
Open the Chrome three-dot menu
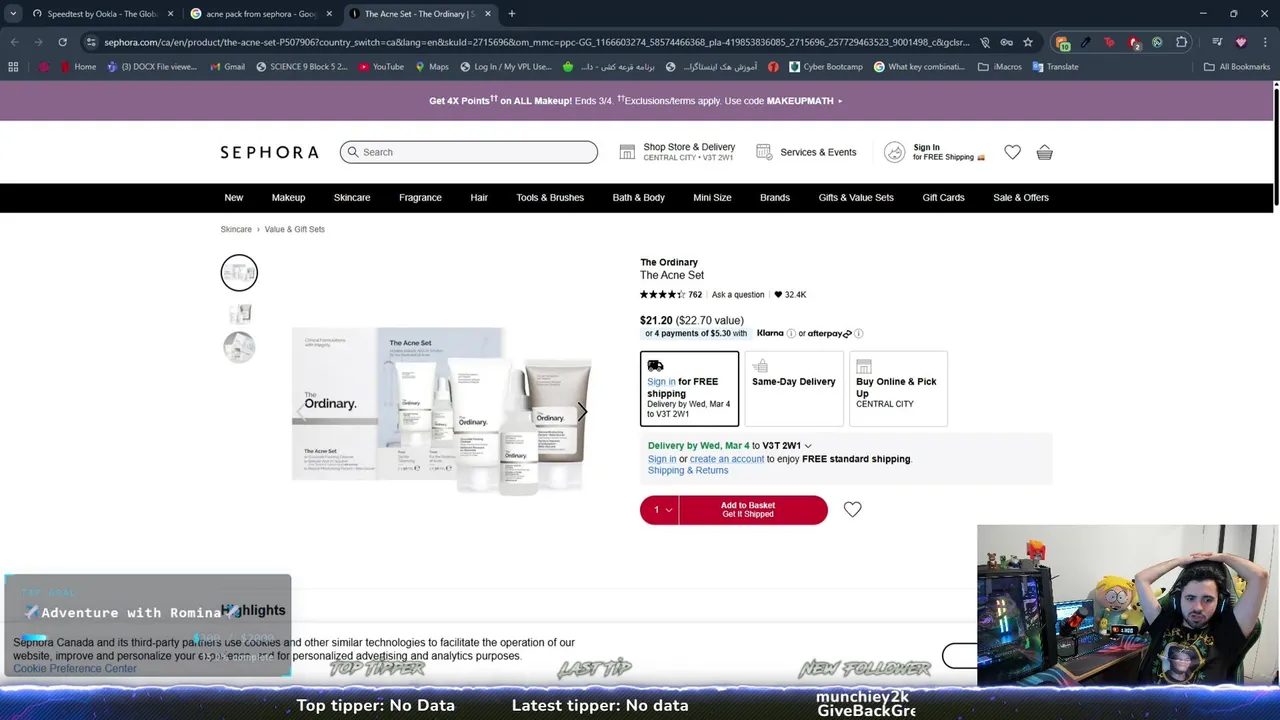(x=1264, y=42)
